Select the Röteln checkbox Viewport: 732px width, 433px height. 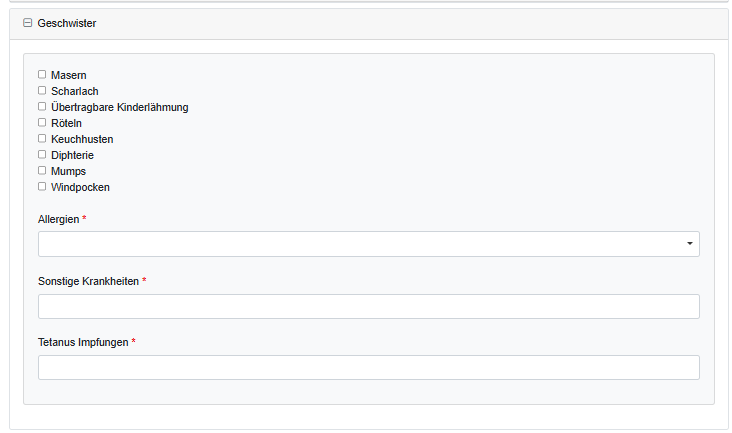[42, 122]
